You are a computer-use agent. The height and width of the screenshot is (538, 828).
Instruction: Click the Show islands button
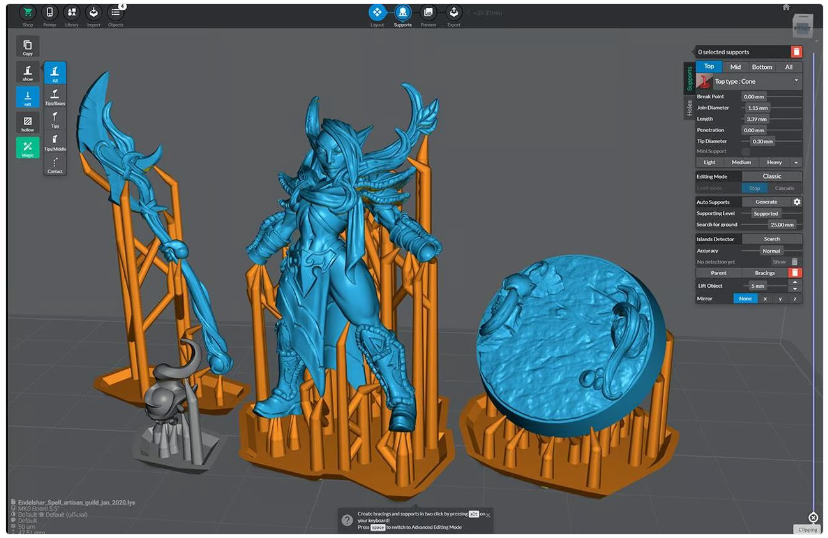pyautogui.click(x=779, y=262)
